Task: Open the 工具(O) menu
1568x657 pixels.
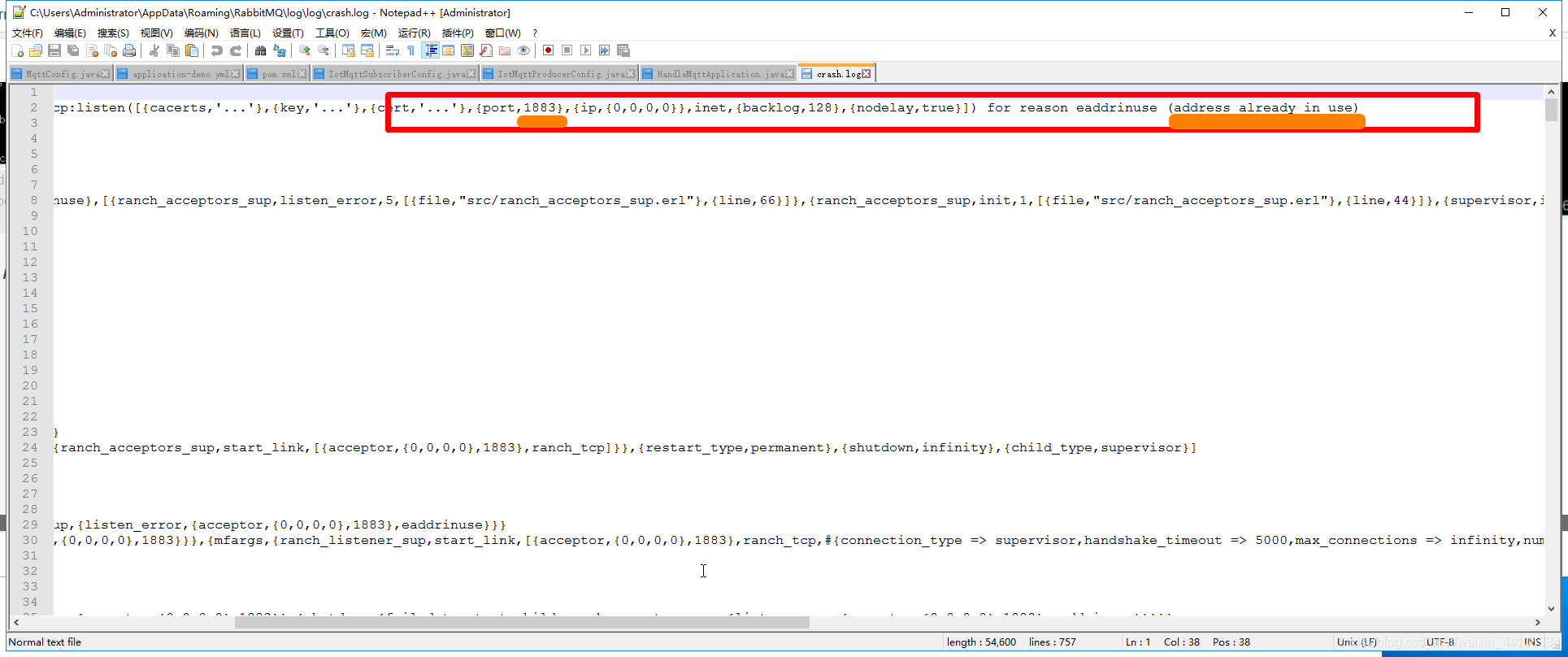Action: 332,33
